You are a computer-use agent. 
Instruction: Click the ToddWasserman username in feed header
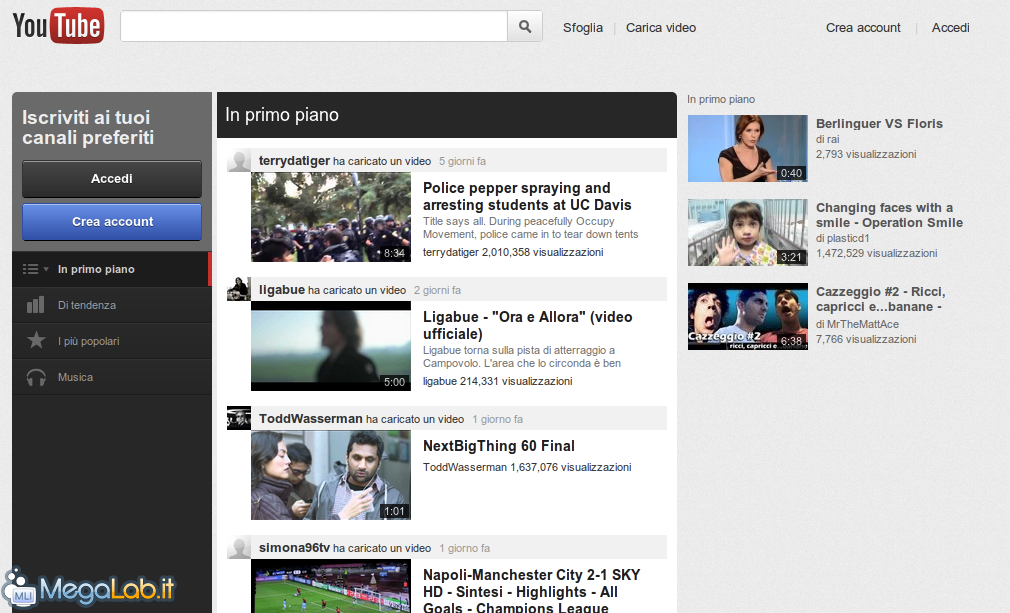[x=310, y=419]
